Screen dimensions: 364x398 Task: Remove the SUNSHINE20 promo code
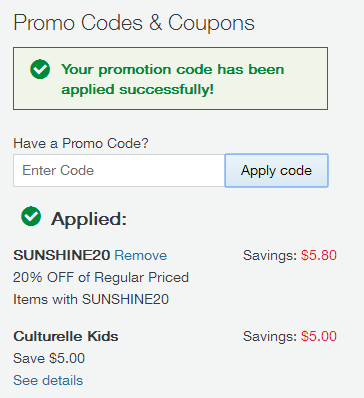(141, 255)
